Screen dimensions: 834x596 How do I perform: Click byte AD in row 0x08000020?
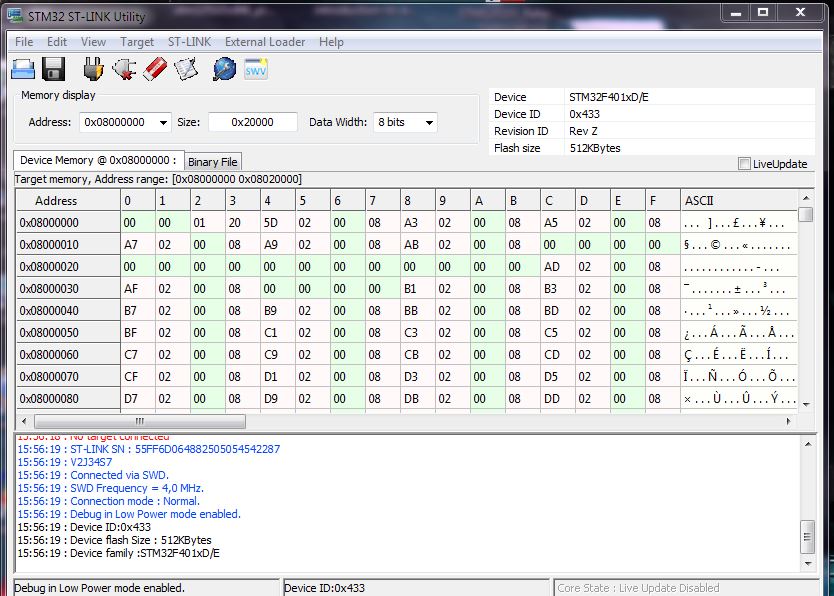tap(557, 267)
